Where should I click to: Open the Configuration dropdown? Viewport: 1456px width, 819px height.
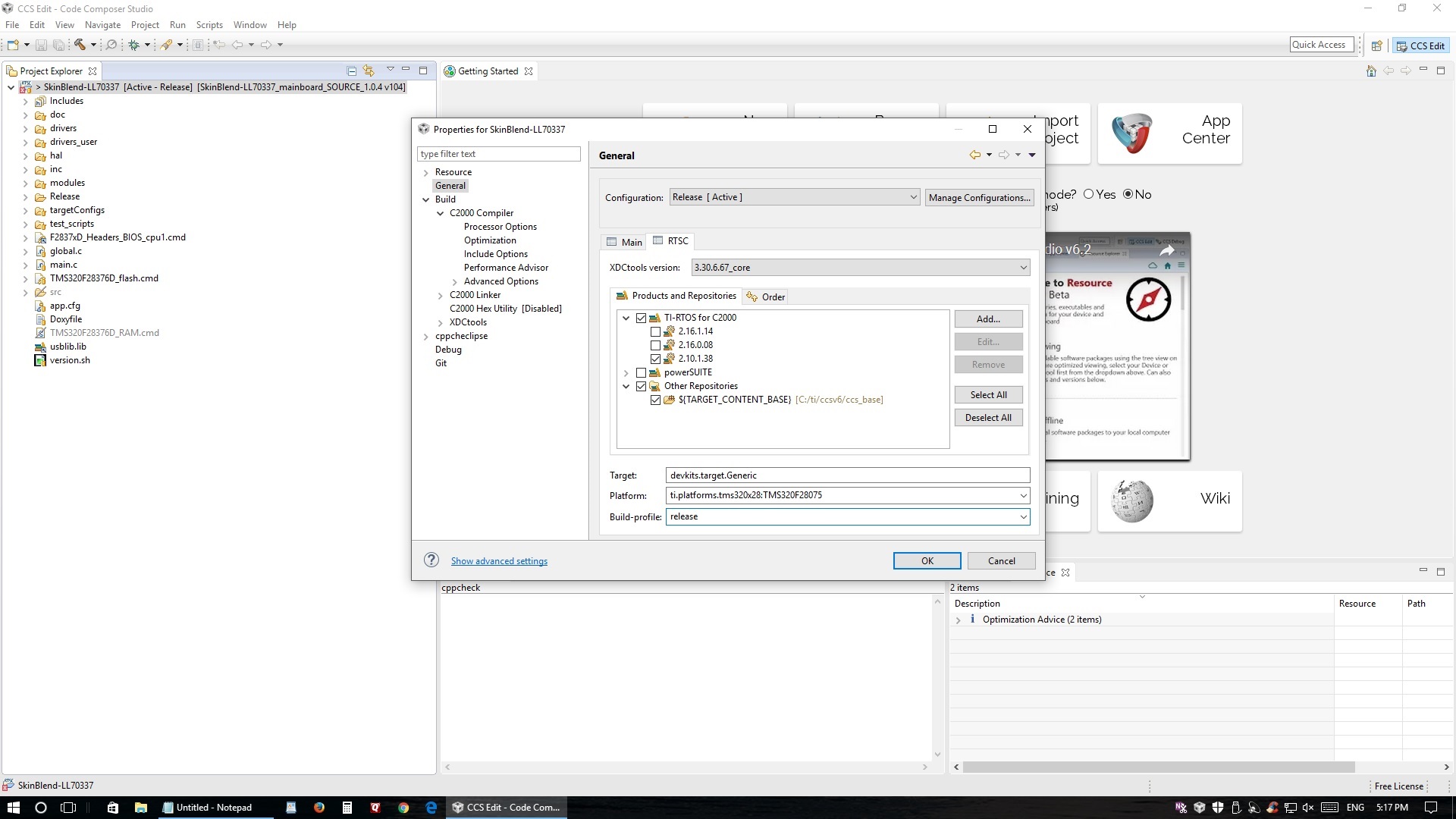795,197
